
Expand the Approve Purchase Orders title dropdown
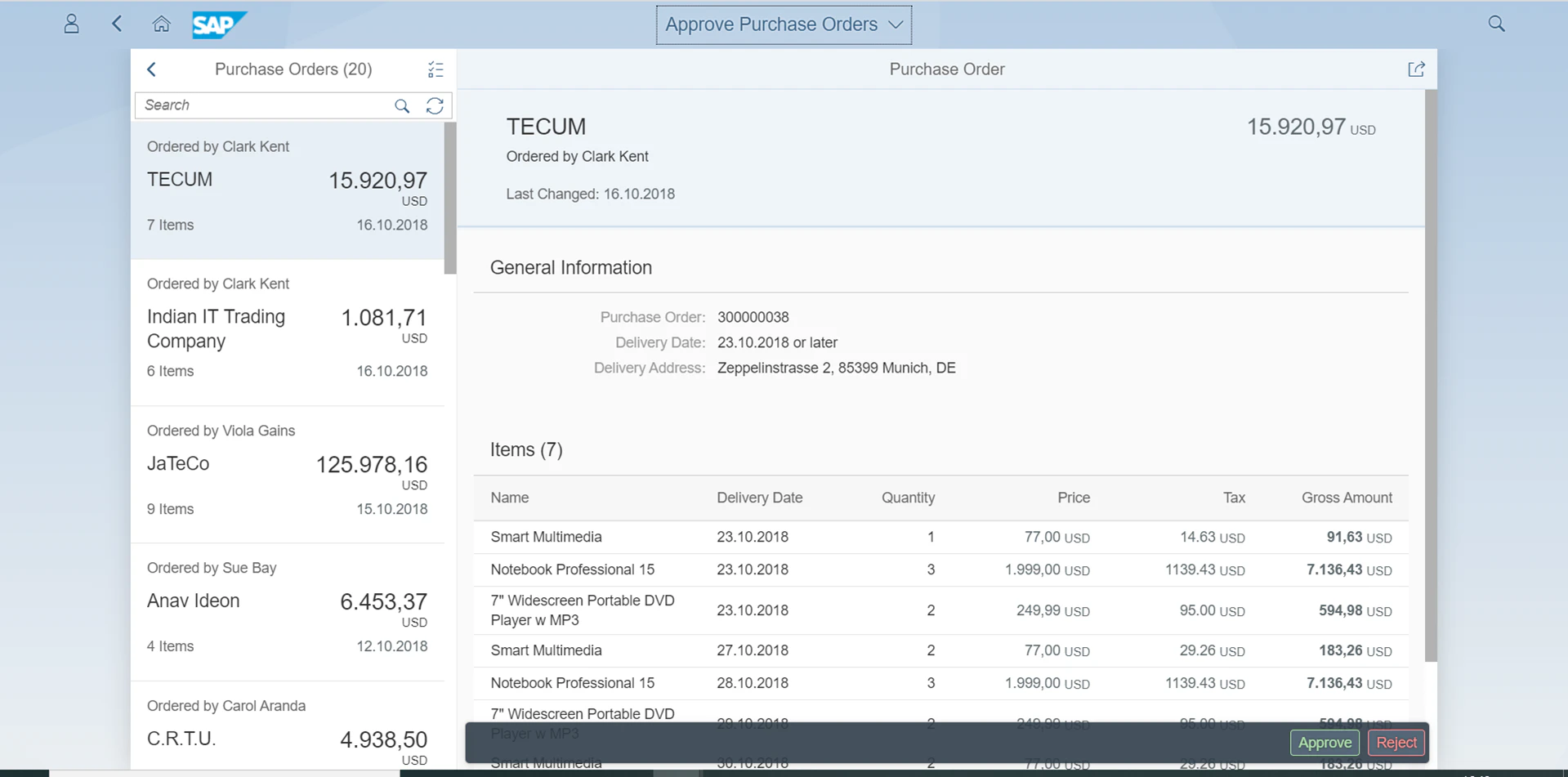(784, 25)
